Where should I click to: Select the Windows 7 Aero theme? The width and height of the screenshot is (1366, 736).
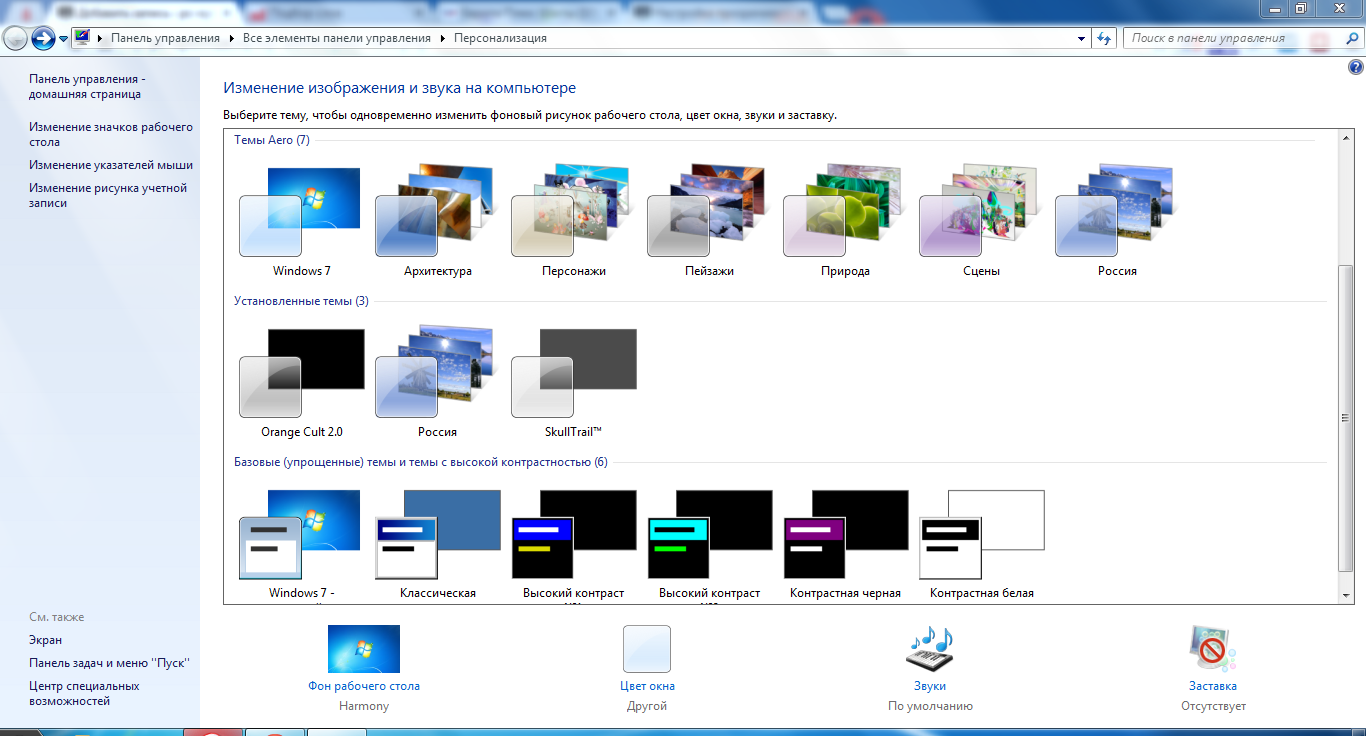301,222
